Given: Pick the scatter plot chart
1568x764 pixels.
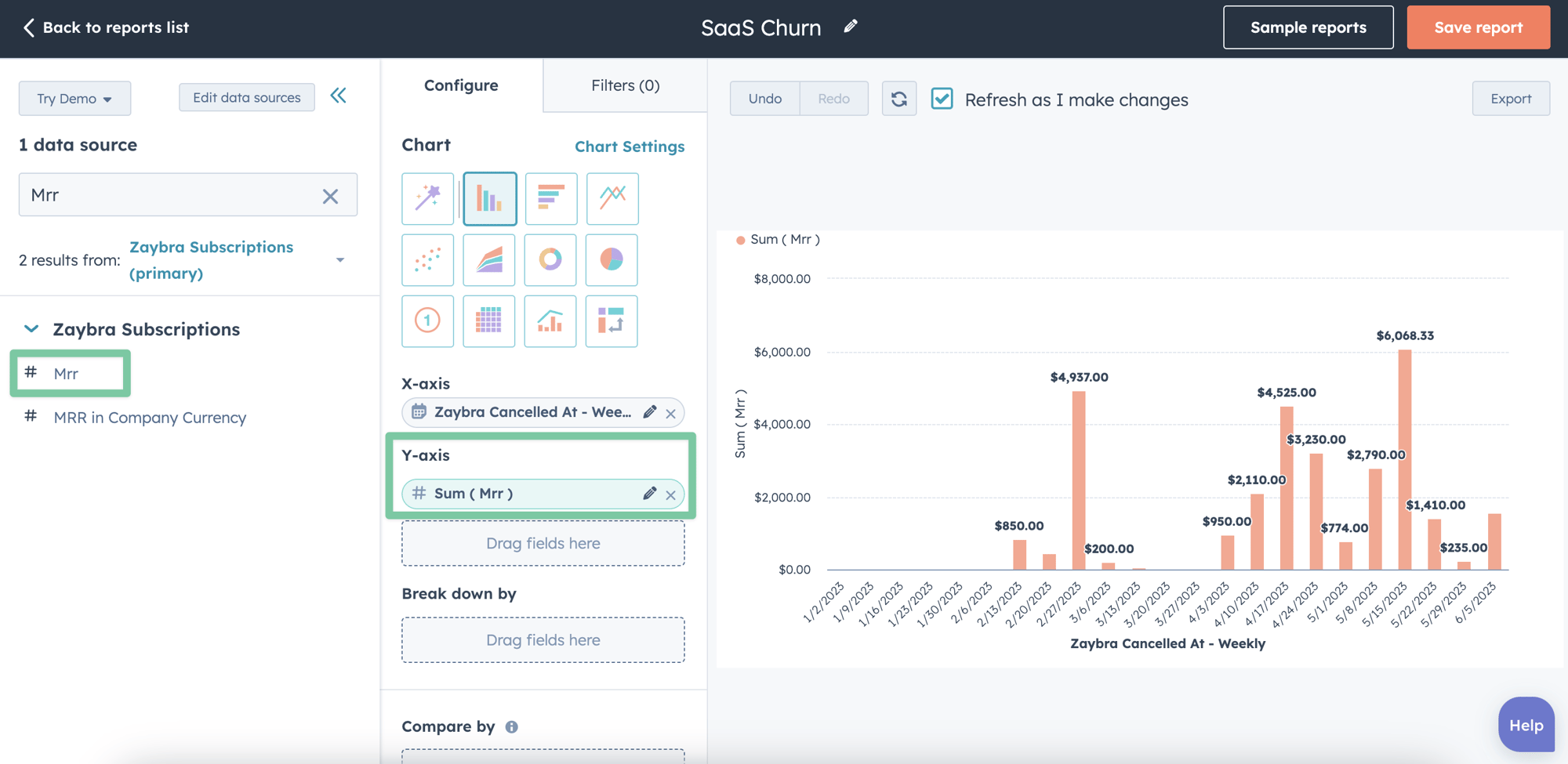Looking at the screenshot, I should coord(427,259).
